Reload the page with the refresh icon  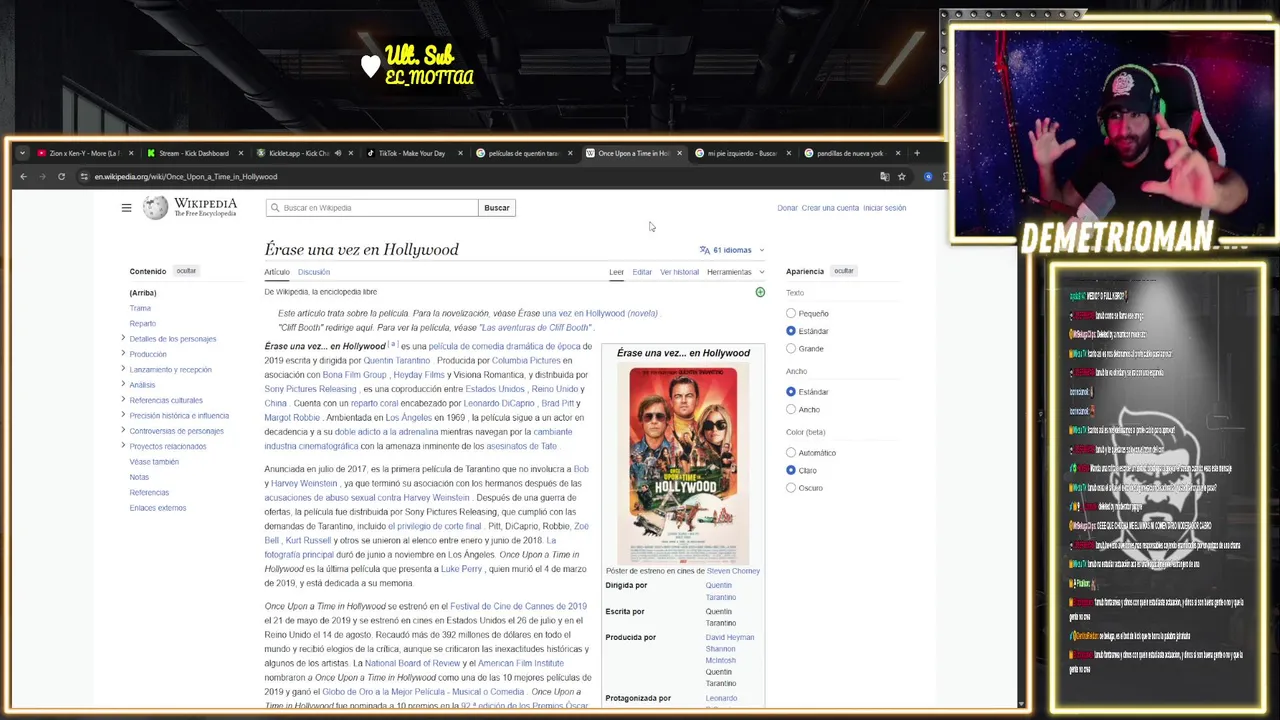tap(61, 177)
